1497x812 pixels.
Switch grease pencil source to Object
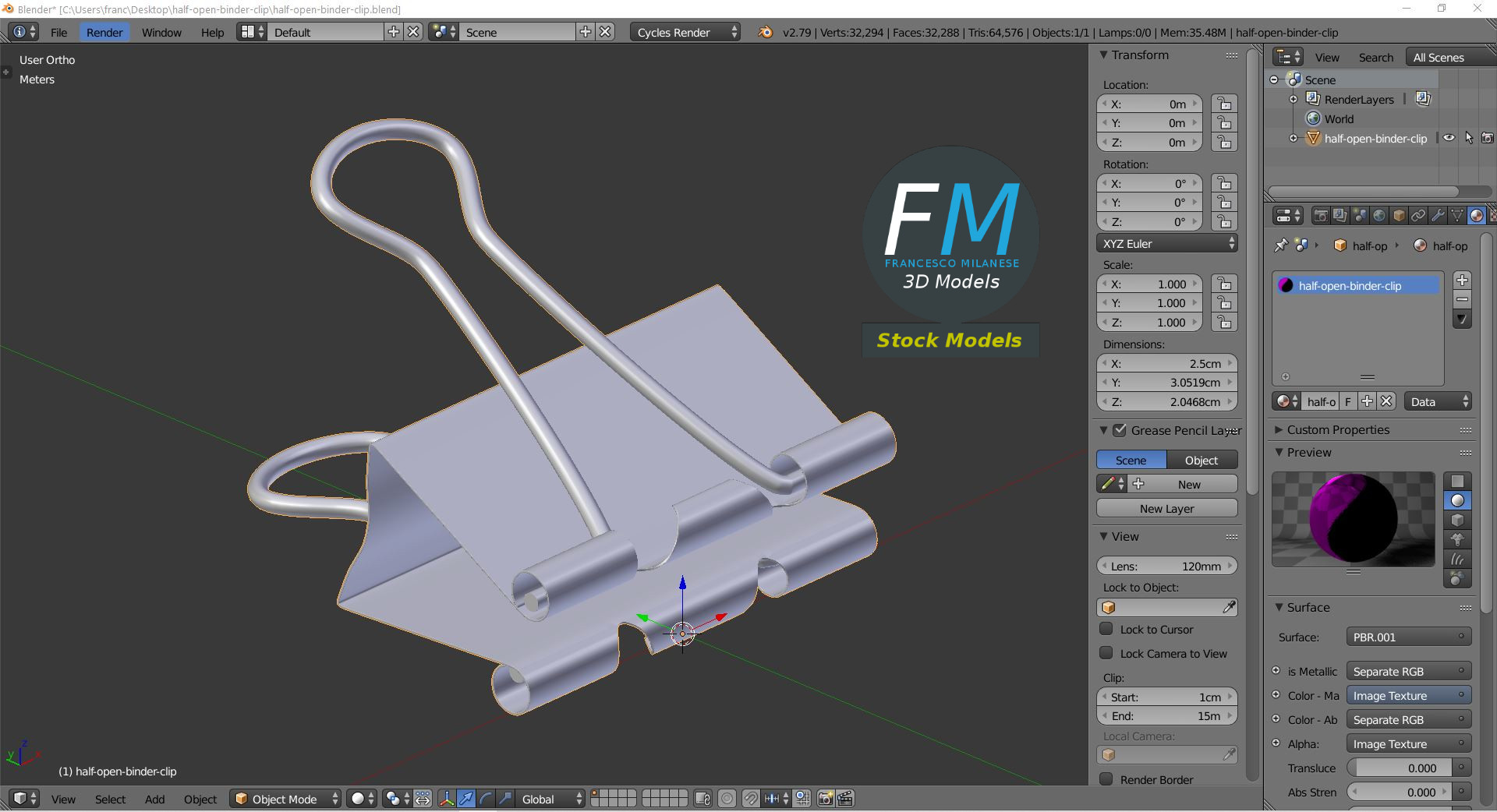point(1201,460)
